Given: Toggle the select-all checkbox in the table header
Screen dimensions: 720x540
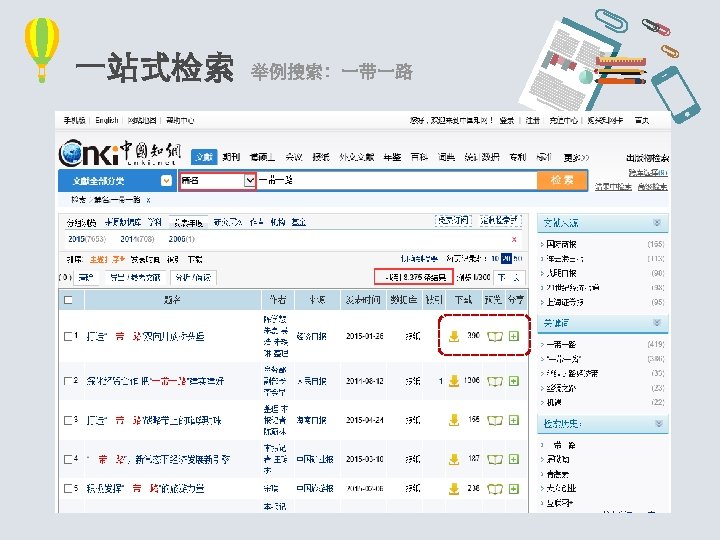Looking at the screenshot, I should [x=68, y=300].
